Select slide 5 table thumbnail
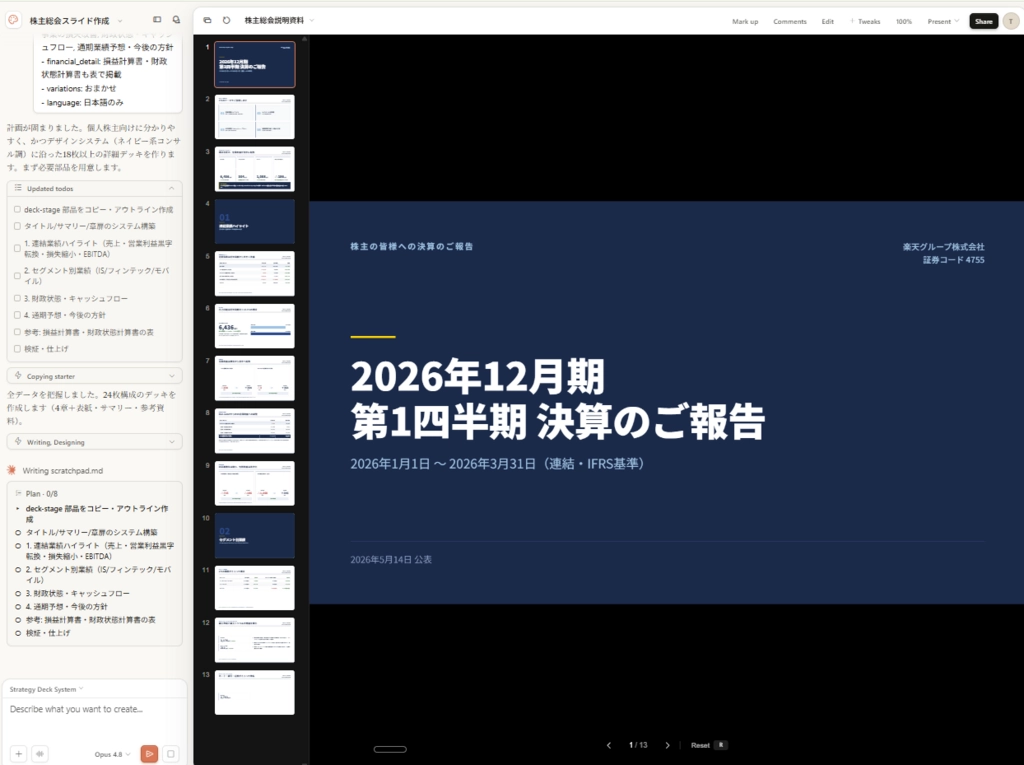The width and height of the screenshot is (1024, 765). click(255, 274)
